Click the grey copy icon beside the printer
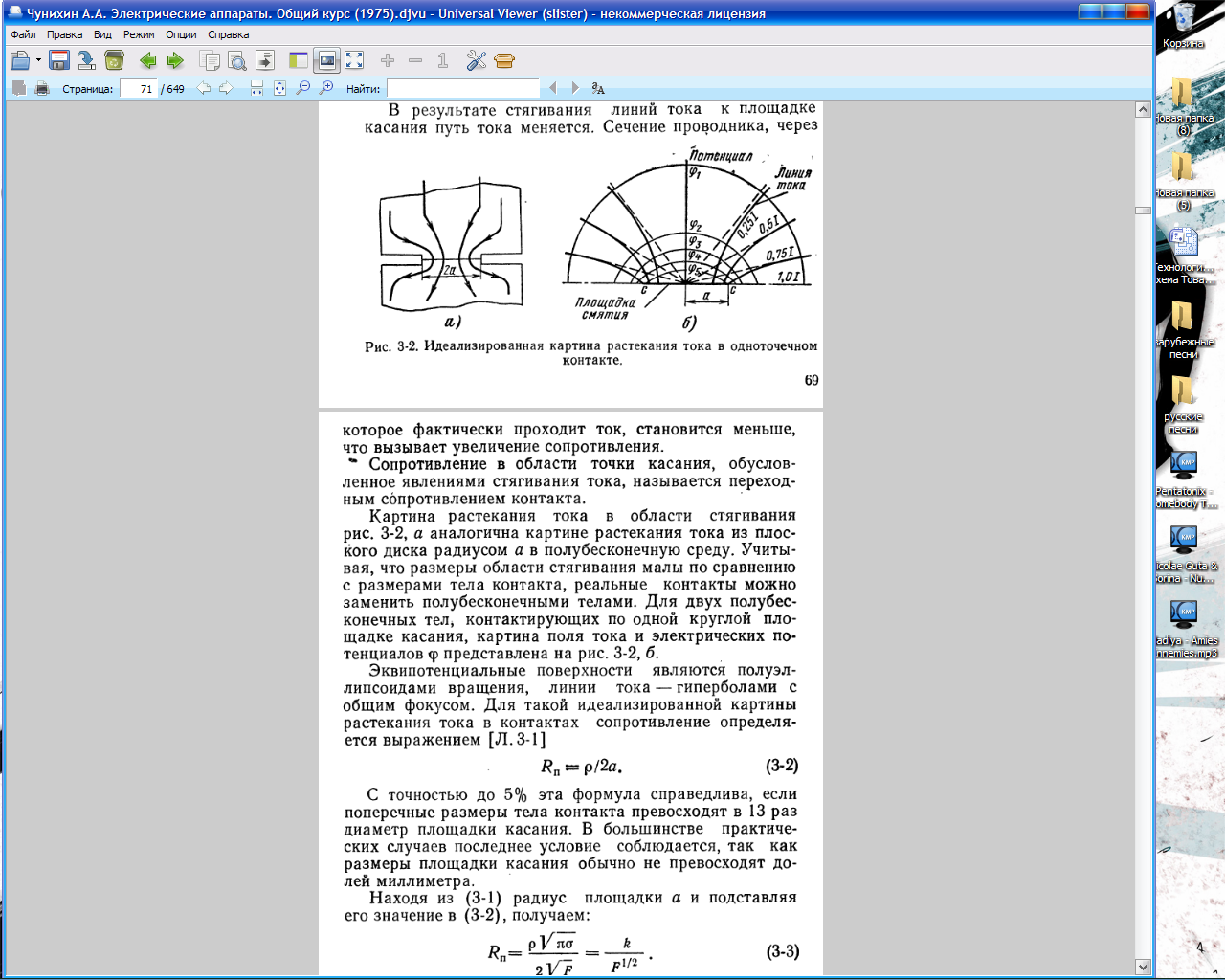The height and width of the screenshot is (980, 1225). pyautogui.click(x=18, y=88)
